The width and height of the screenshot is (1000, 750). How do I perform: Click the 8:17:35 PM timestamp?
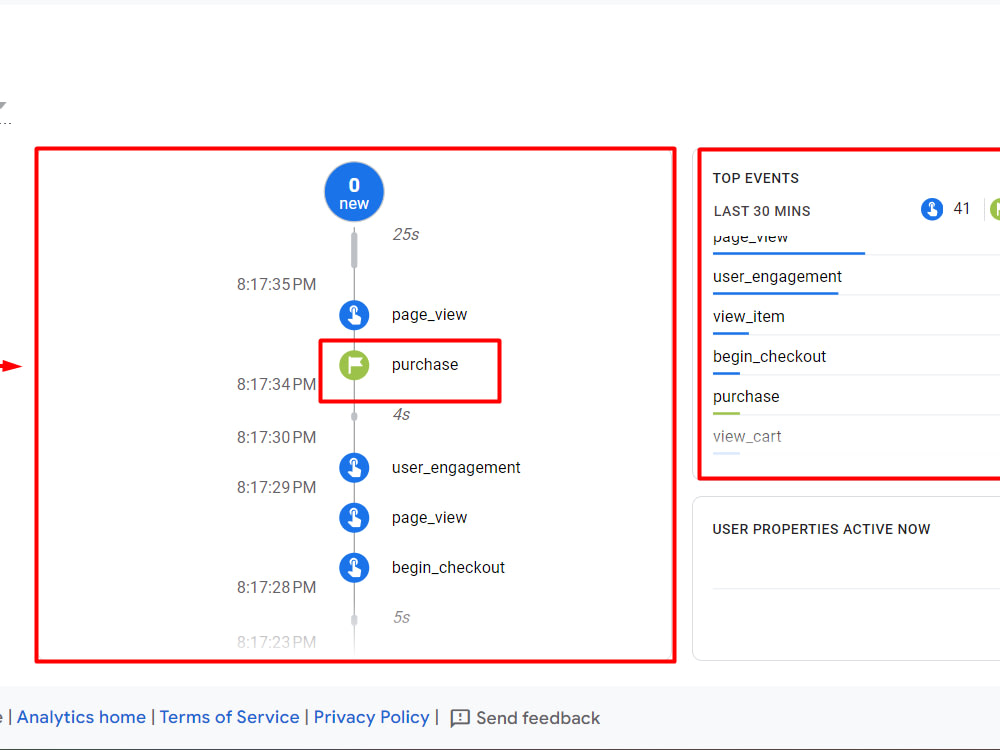pyautogui.click(x=277, y=284)
